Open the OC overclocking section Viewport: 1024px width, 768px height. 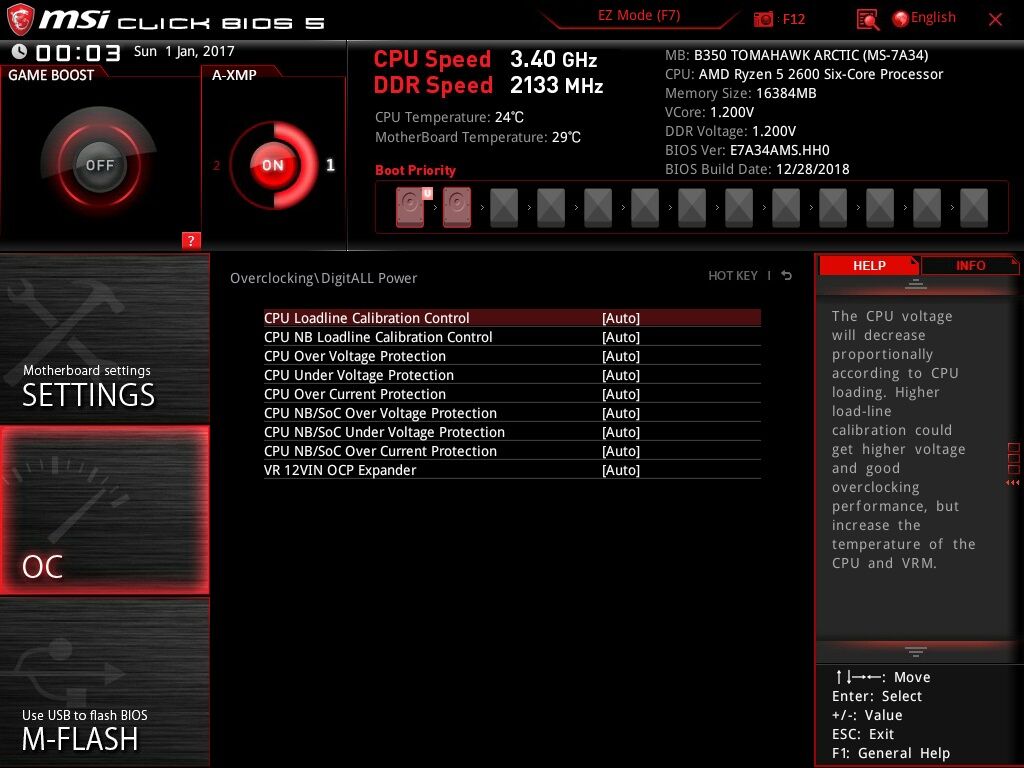tap(104, 511)
